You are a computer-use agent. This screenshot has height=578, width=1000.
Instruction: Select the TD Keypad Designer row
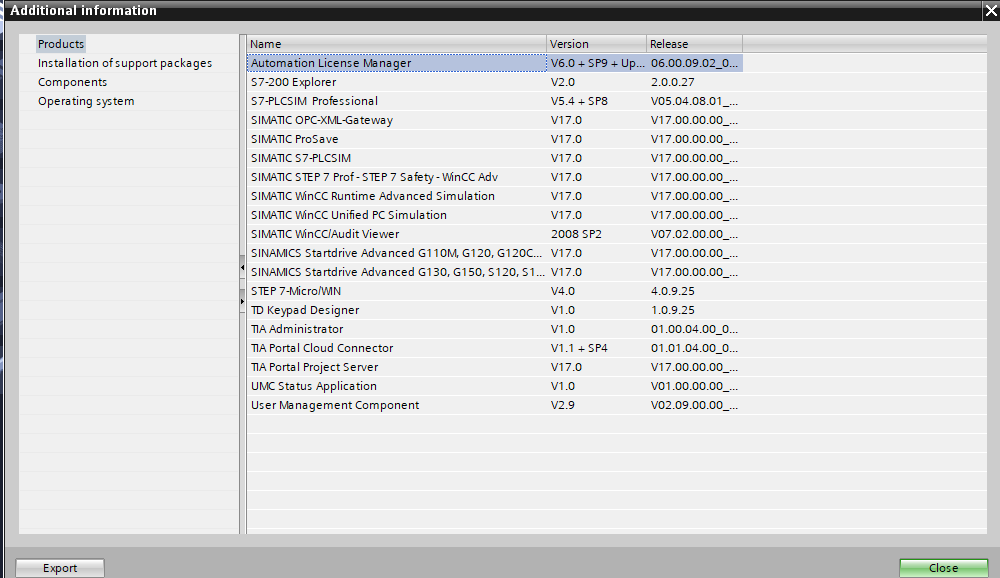click(x=494, y=310)
